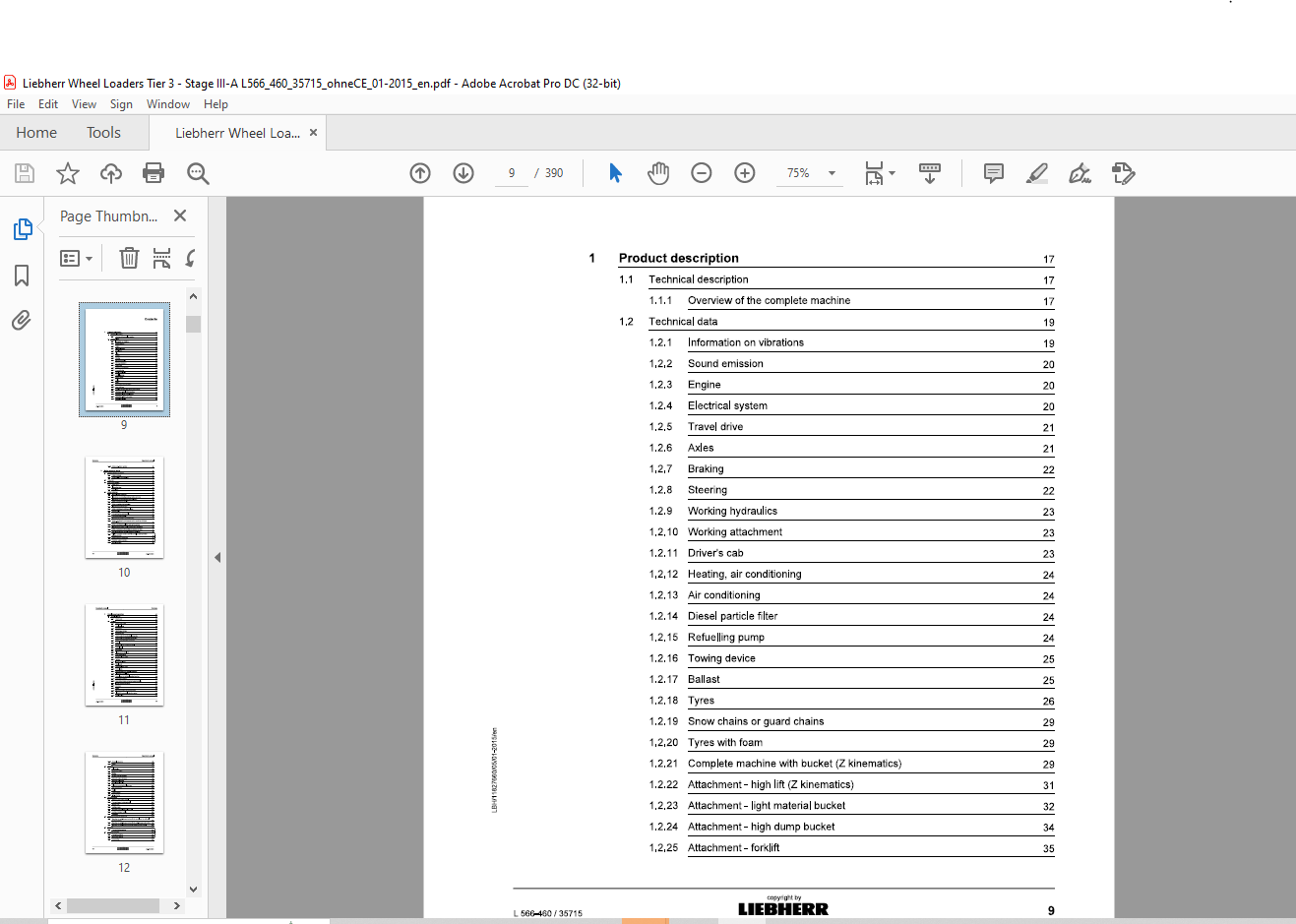Click thumbnail panel scroll down arrow
The image size is (1296, 924).
(x=193, y=889)
